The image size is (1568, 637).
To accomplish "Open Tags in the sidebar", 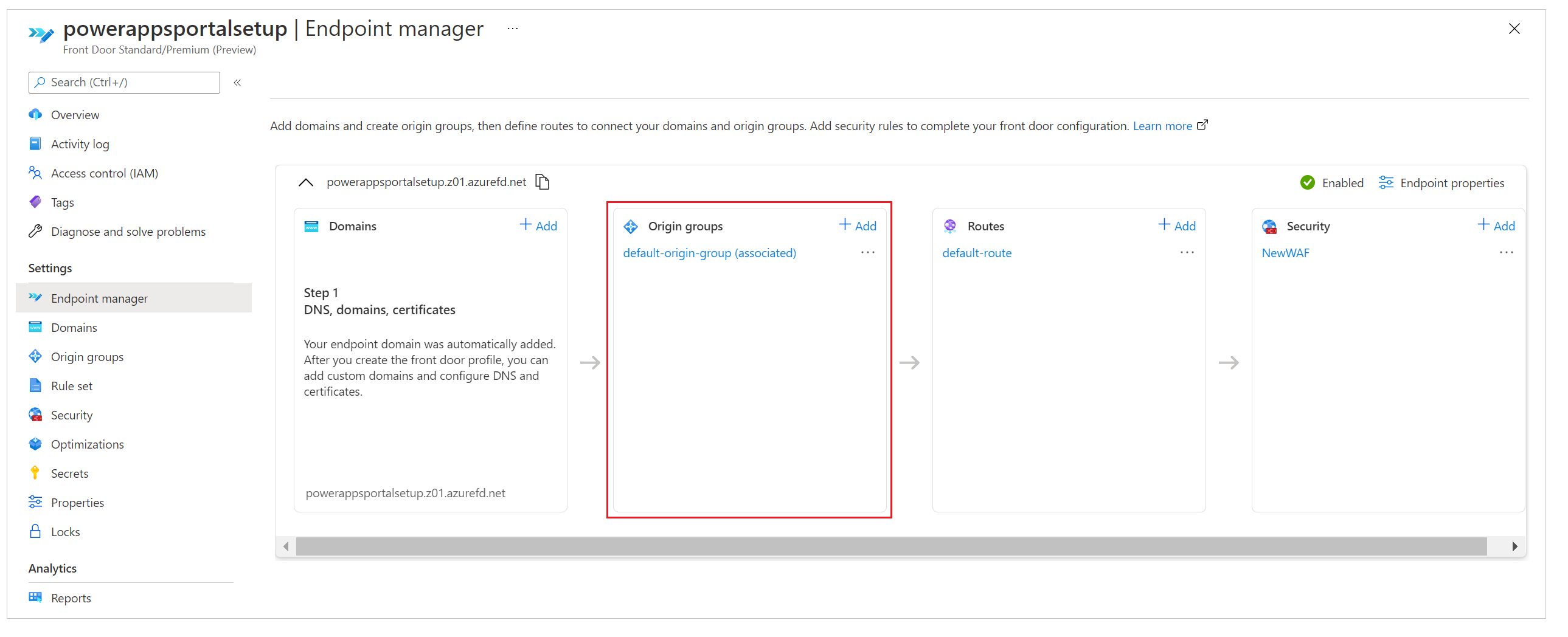I will [x=63, y=202].
